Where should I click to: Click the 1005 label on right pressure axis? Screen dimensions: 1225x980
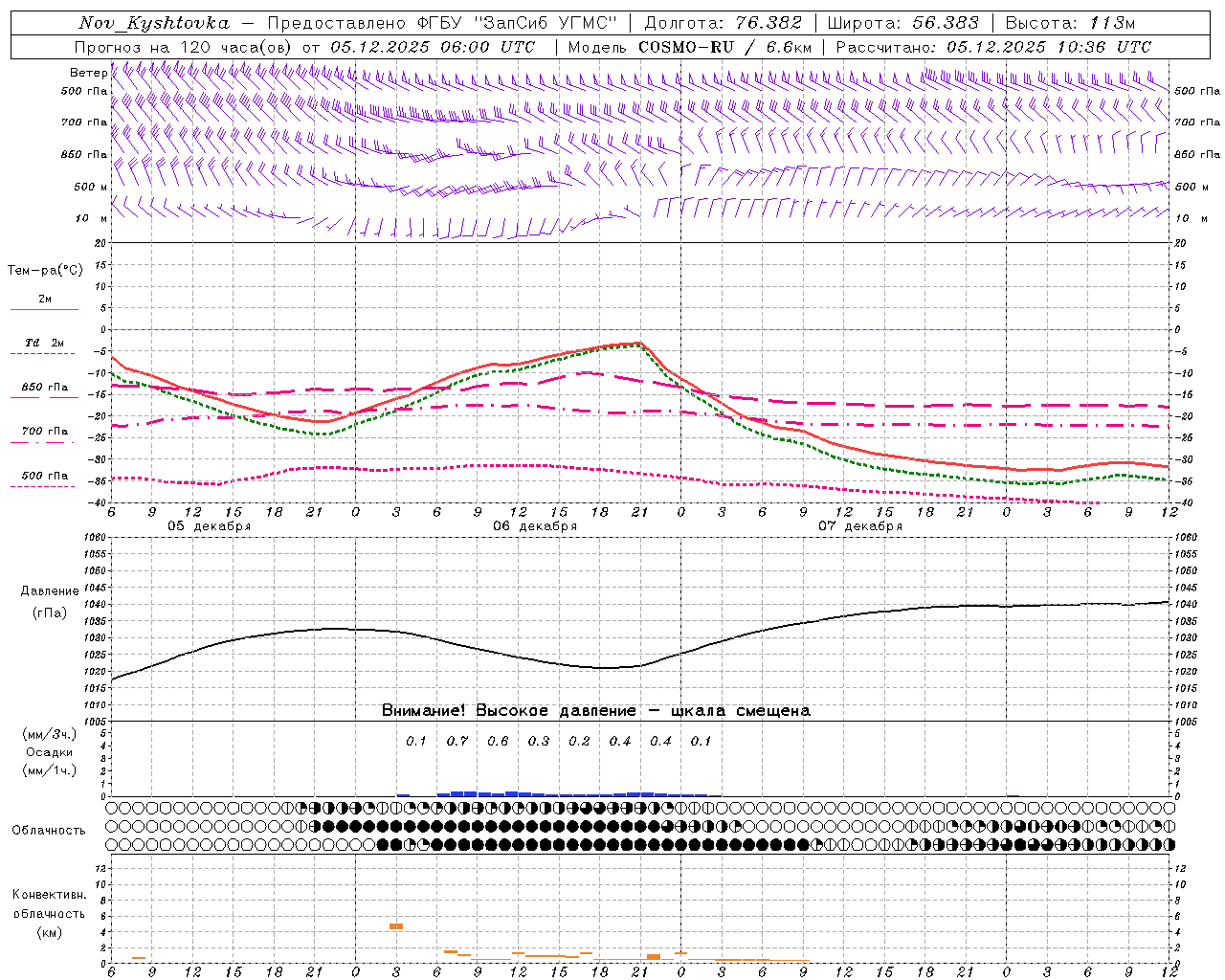(1186, 721)
